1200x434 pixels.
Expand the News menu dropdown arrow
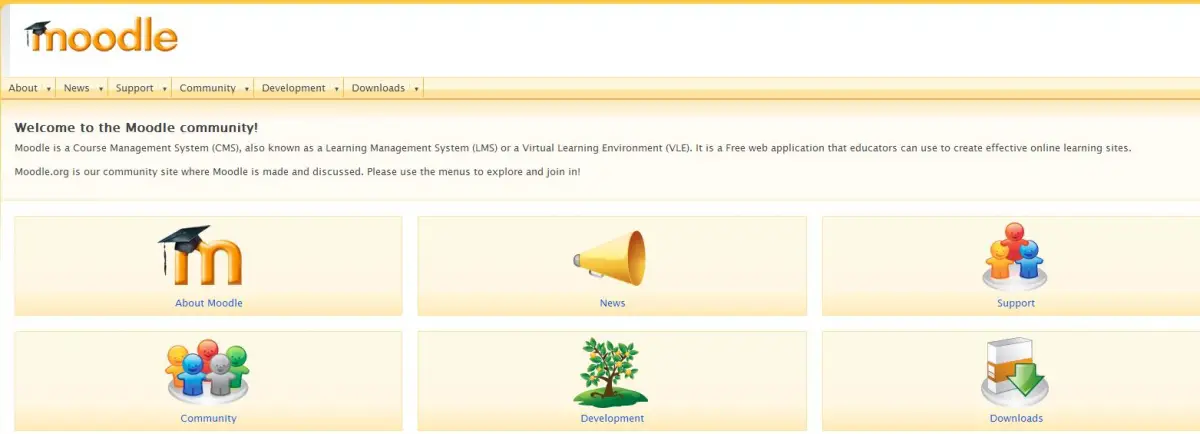tap(100, 89)
